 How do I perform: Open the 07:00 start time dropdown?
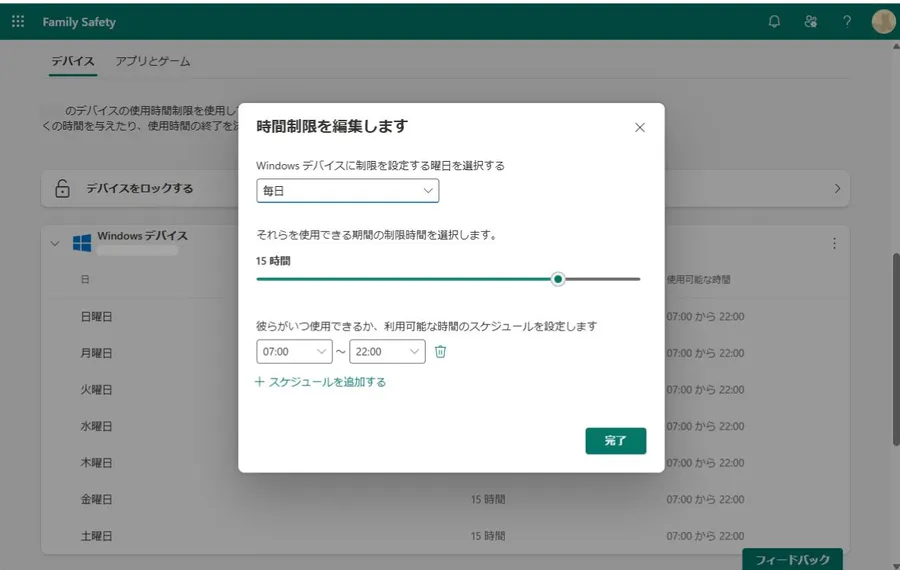click(x=294, y=352)
